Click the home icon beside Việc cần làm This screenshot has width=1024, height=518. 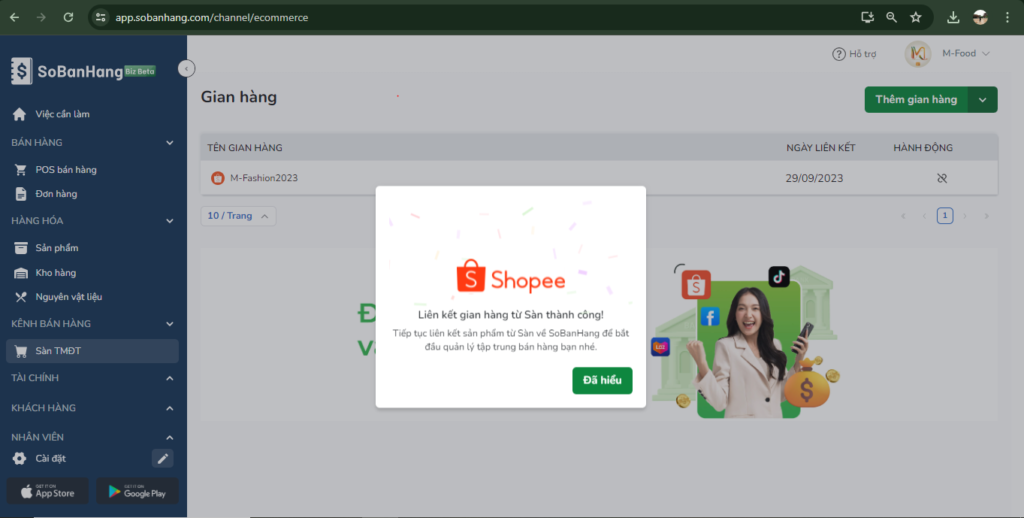click(x=20, y=114)
